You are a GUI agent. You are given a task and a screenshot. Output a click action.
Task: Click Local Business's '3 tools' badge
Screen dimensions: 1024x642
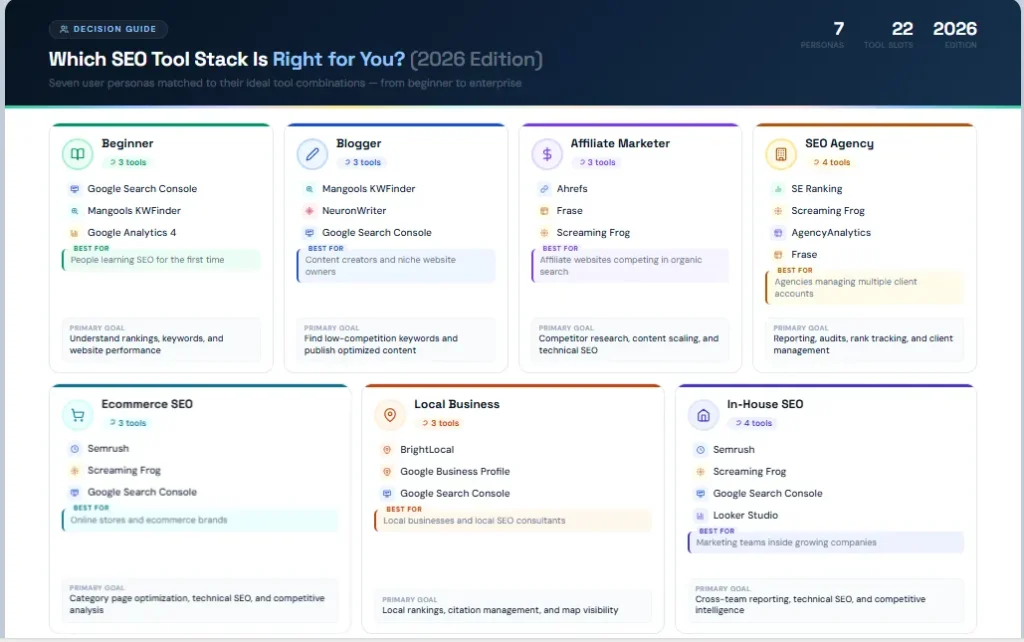click(x=441, y=423)
